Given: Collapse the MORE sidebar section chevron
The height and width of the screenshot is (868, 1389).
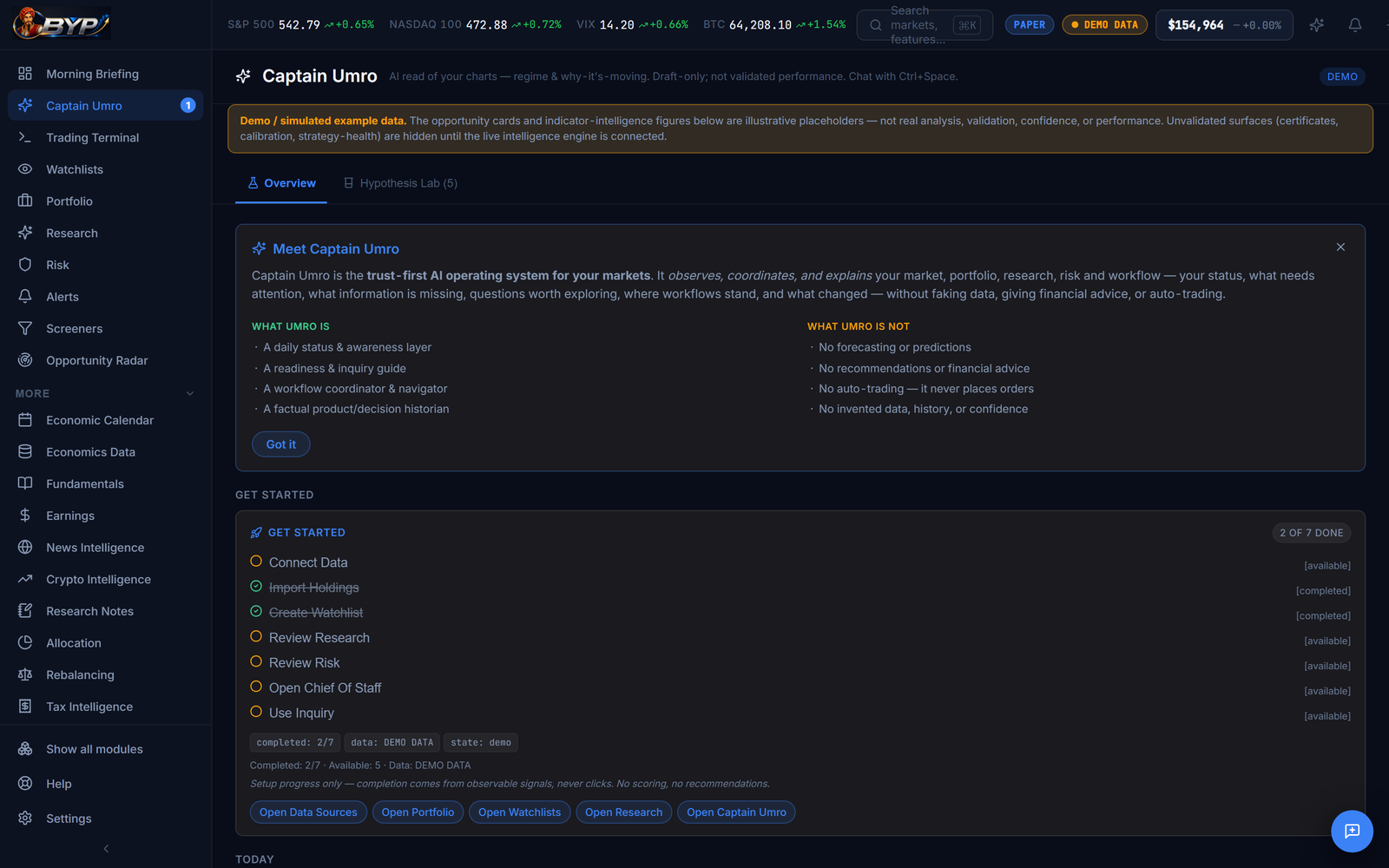Looking at the screenshot, I should coord(190,393).
